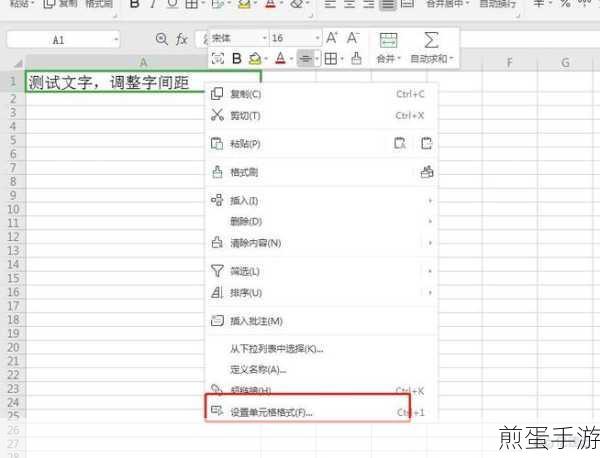
Task: Open the 自动求和 dropdown arrow
Action: (452, 59)
